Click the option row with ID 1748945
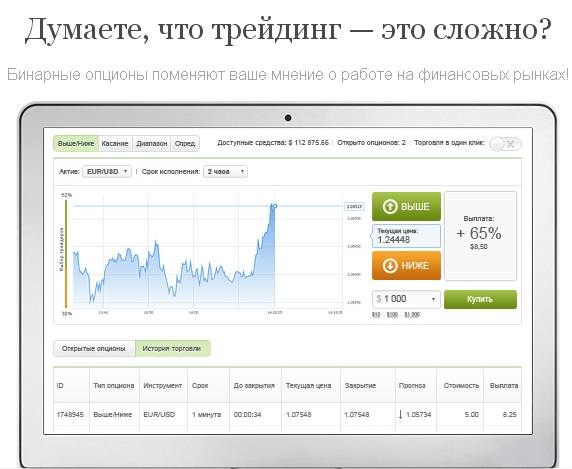 tap(287, 414)
